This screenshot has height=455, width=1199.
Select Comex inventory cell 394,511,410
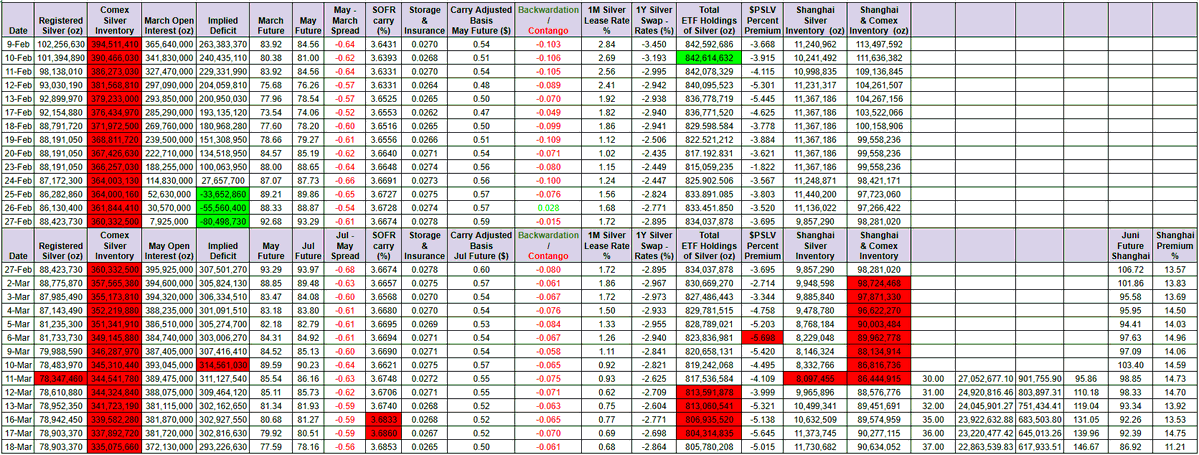click(113, 44)
